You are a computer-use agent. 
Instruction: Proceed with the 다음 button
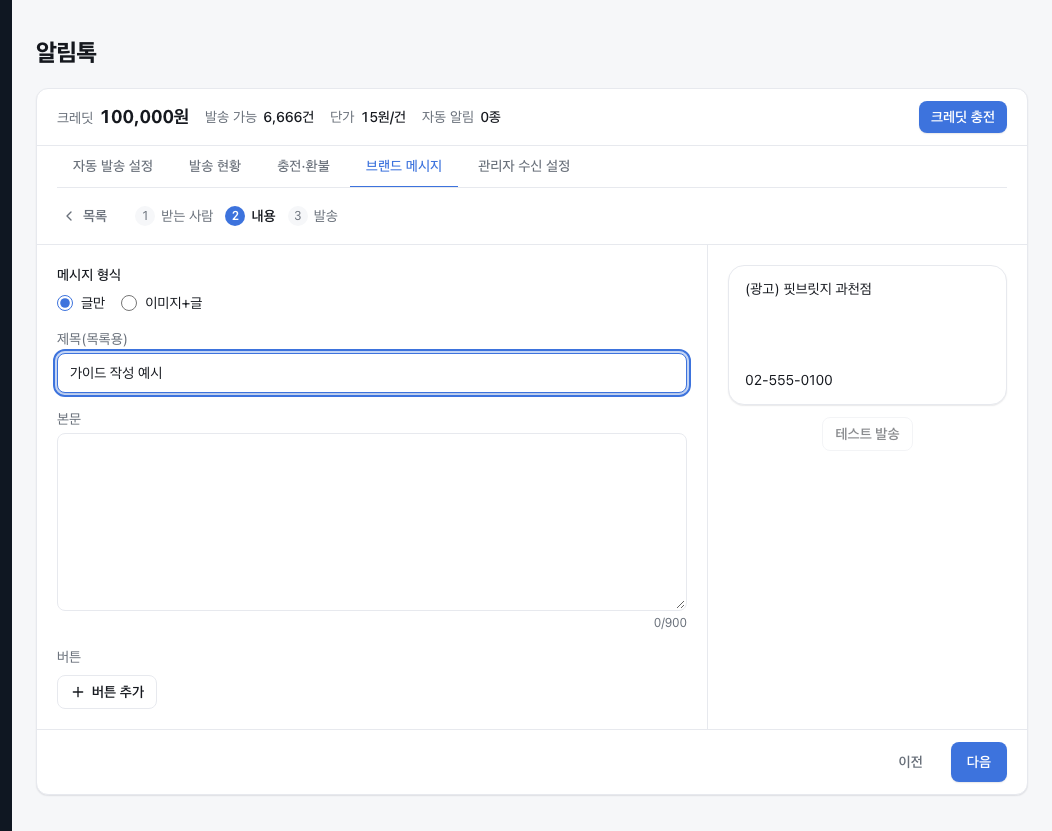click(x=978, y=762)
